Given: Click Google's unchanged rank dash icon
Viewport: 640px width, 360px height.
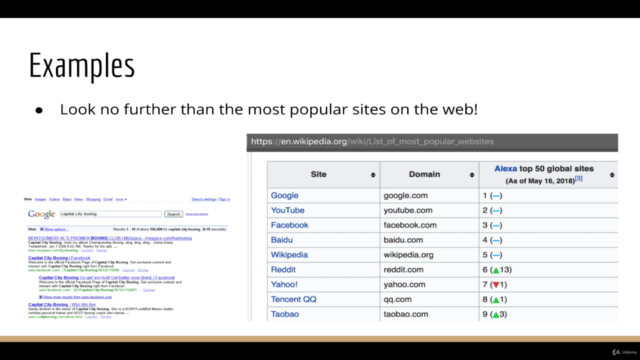Looking at the screenshot, I should [x=496, y=196].
